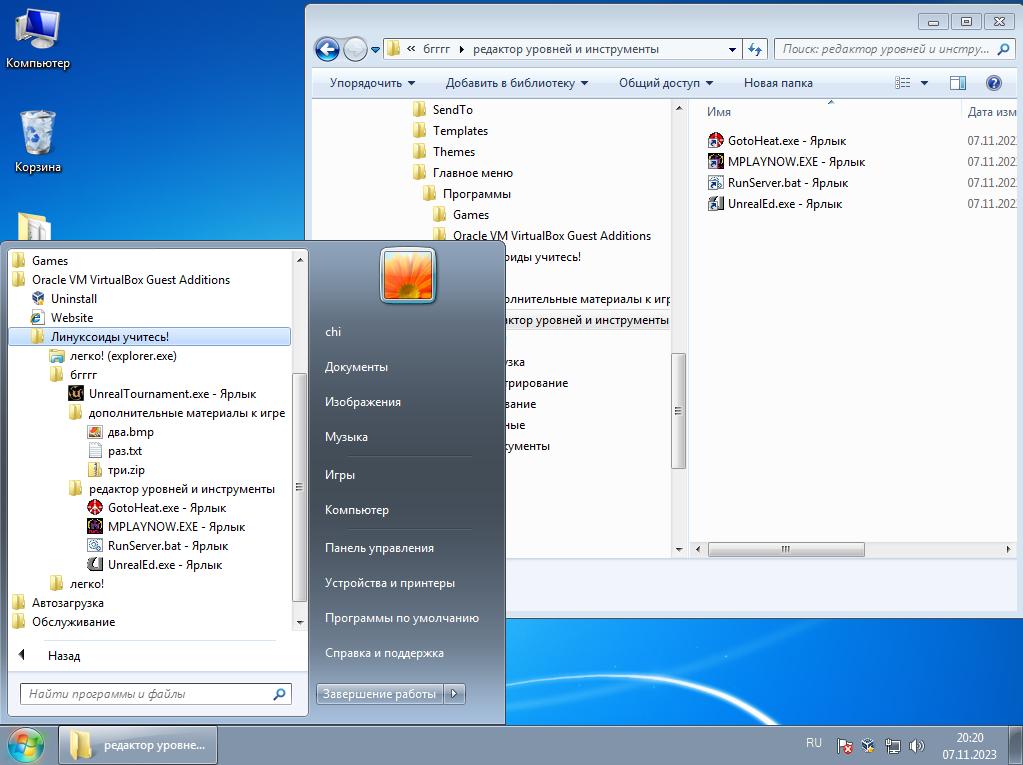Image resolution: width=1023 pixels, height=765 pixels.
Task: Run RunServer.bat shortcut in Explorer file list
Action: pyautogui.click(x=787, y=183)
